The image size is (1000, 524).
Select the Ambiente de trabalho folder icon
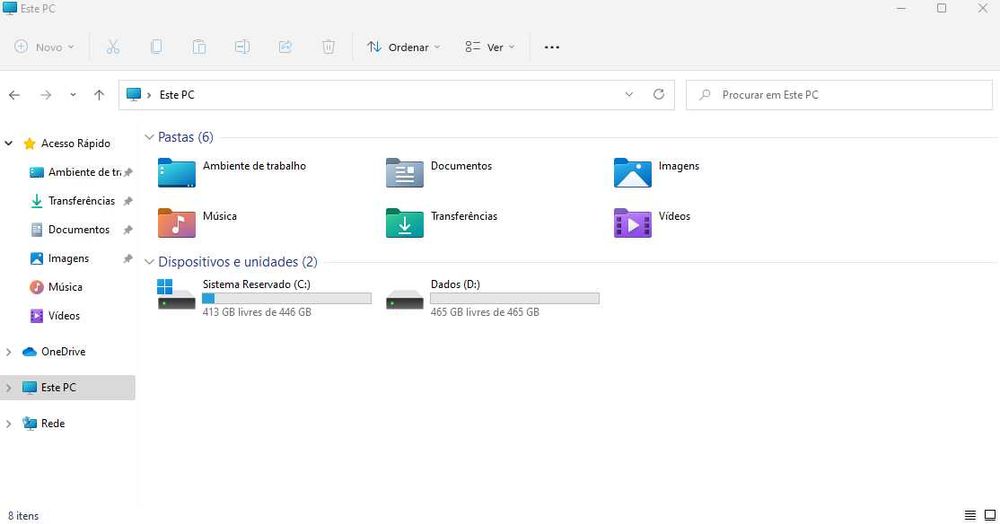point(177,172)
